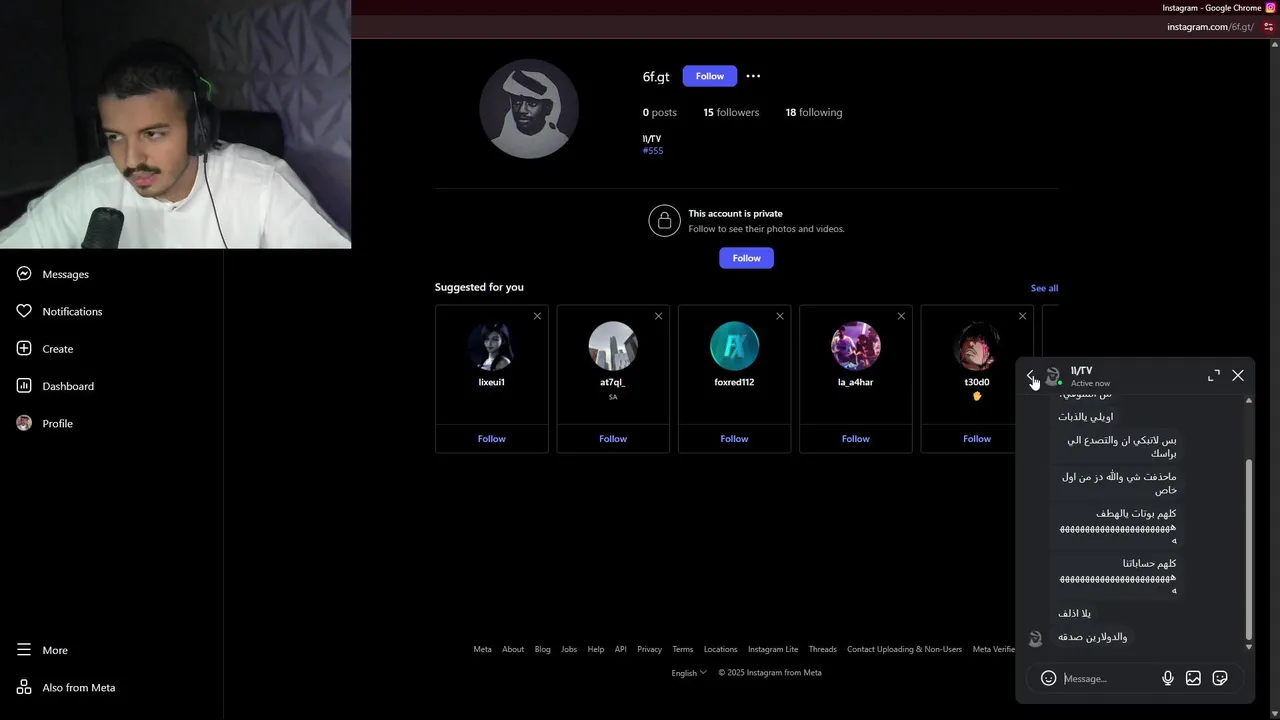1280x720 pixels.
Task: Click chat scroll down arrow
Action: coord(1248,647)
